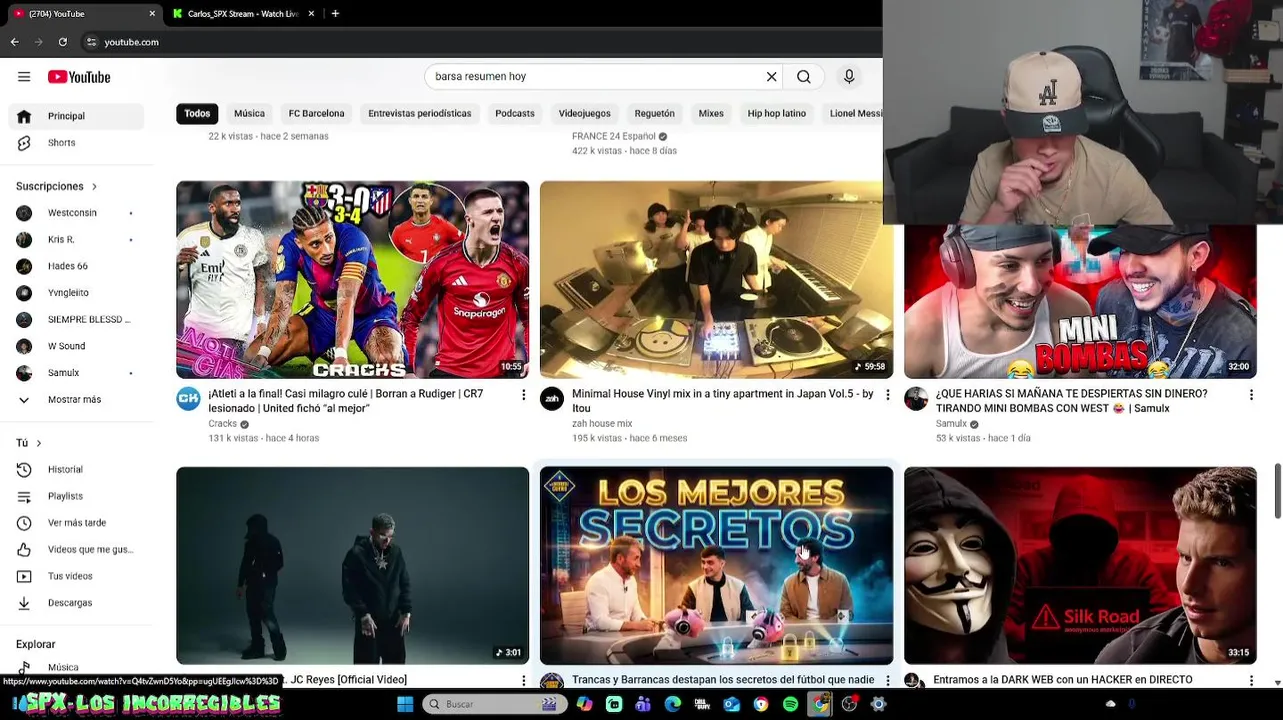Open Spotify from the taskbar
Viewport: 1283px width, 720px height.
tap(790, 704)
